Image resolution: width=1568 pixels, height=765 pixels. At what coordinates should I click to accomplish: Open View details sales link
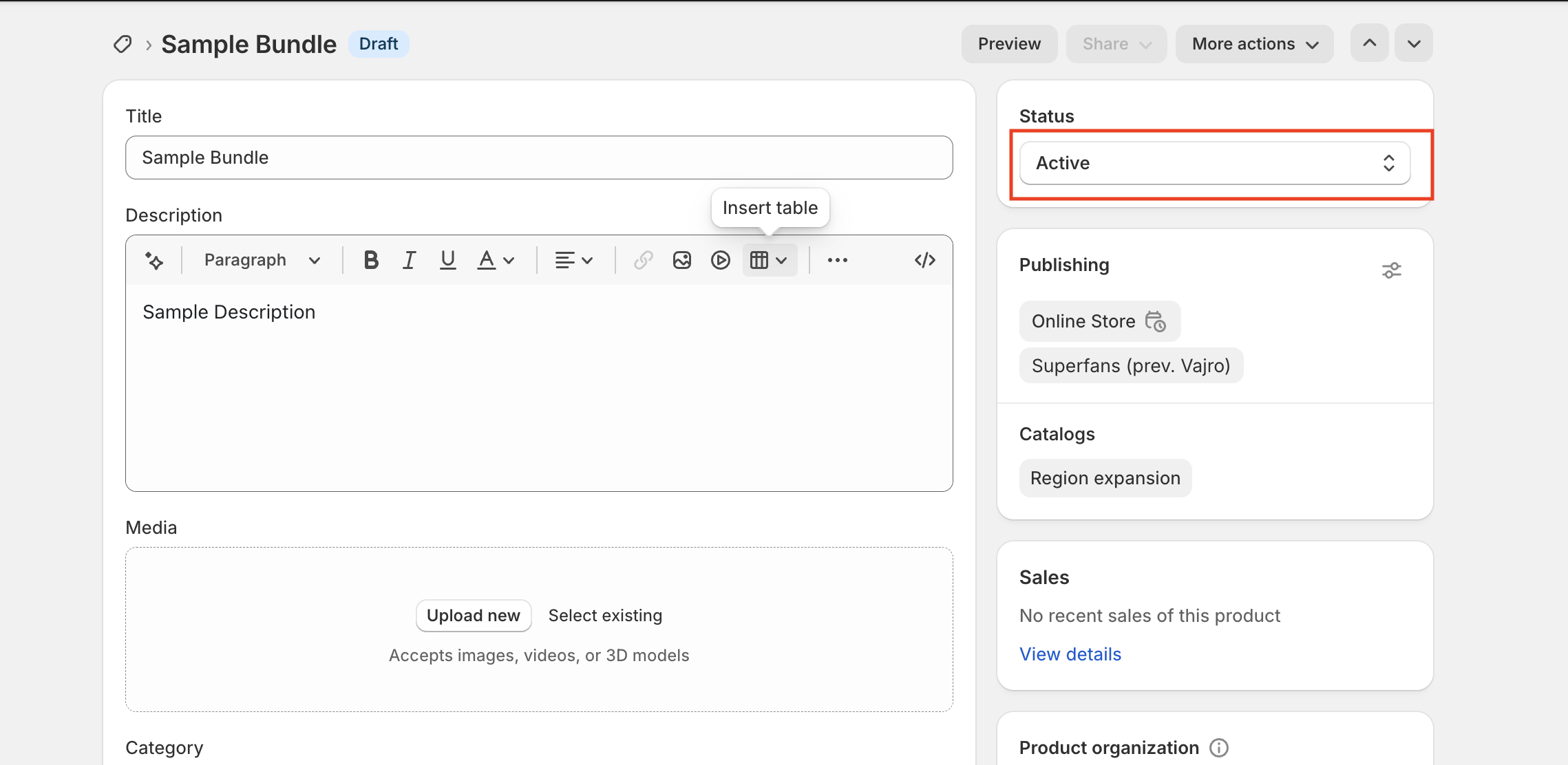(1070, 654)
